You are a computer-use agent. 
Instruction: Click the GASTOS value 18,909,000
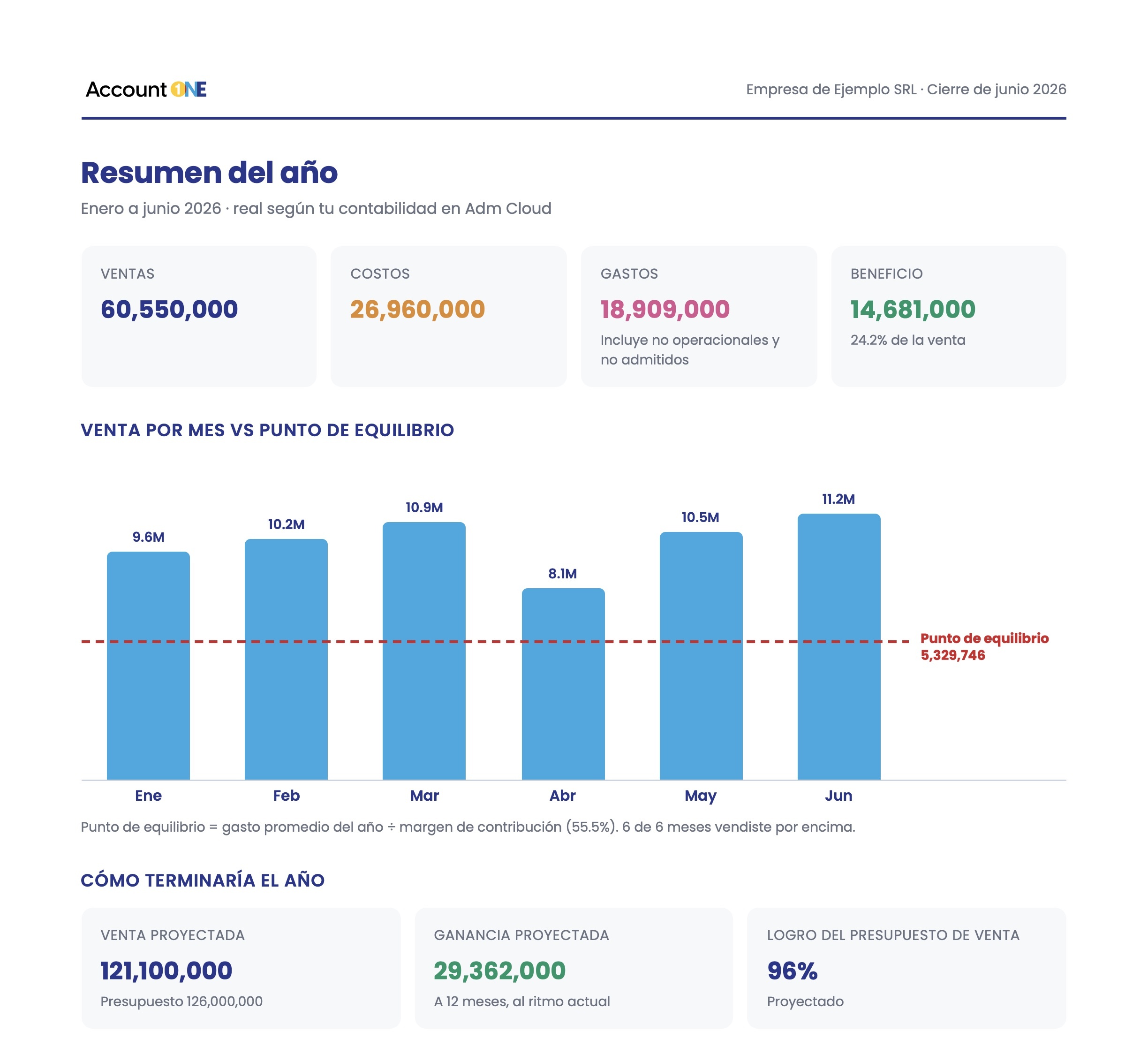[665, 309]
